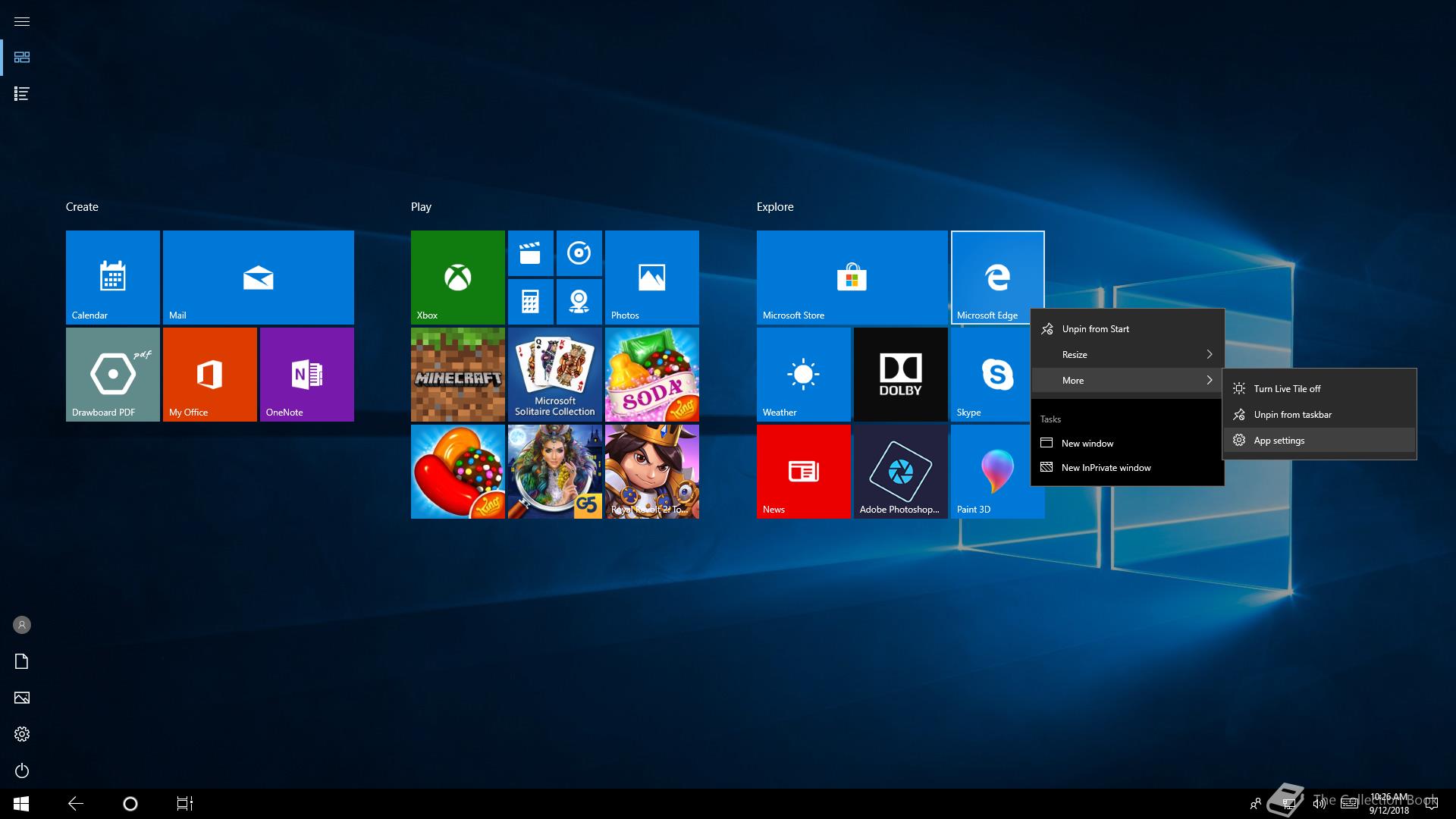
Task: Rename the Play group header
Action: pyautogui.click(x=421, y=207)
